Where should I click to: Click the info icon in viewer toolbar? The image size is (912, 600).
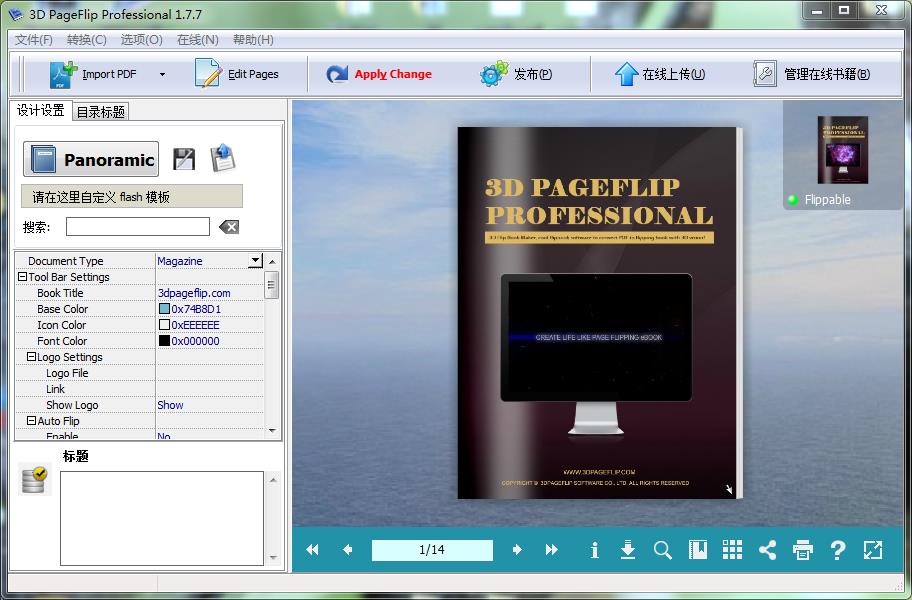pyautogui.click(x=594, y=549)
